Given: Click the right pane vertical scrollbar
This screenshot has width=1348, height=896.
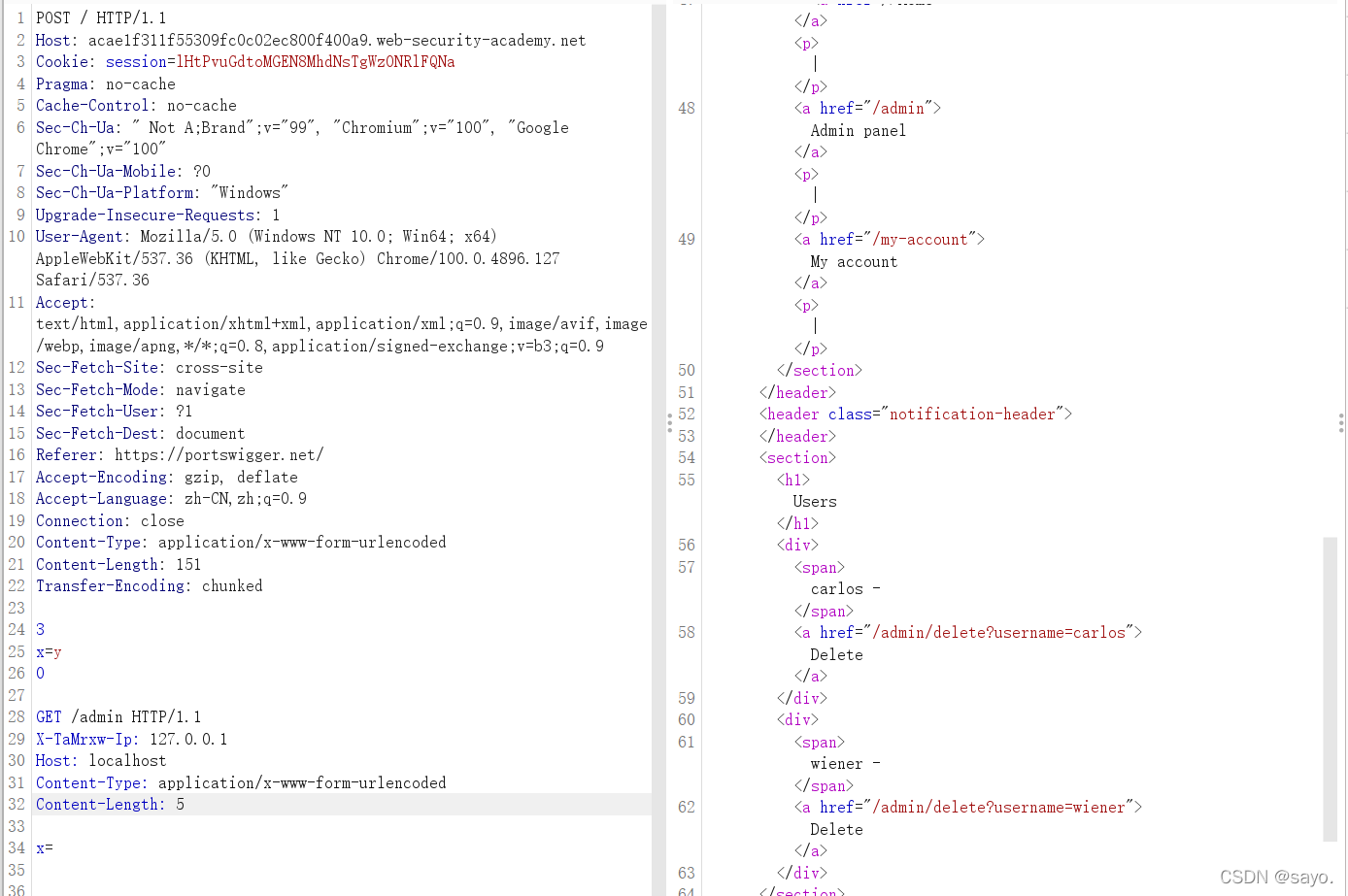Looking at the screenshot, I should (x=1330, y=688).
